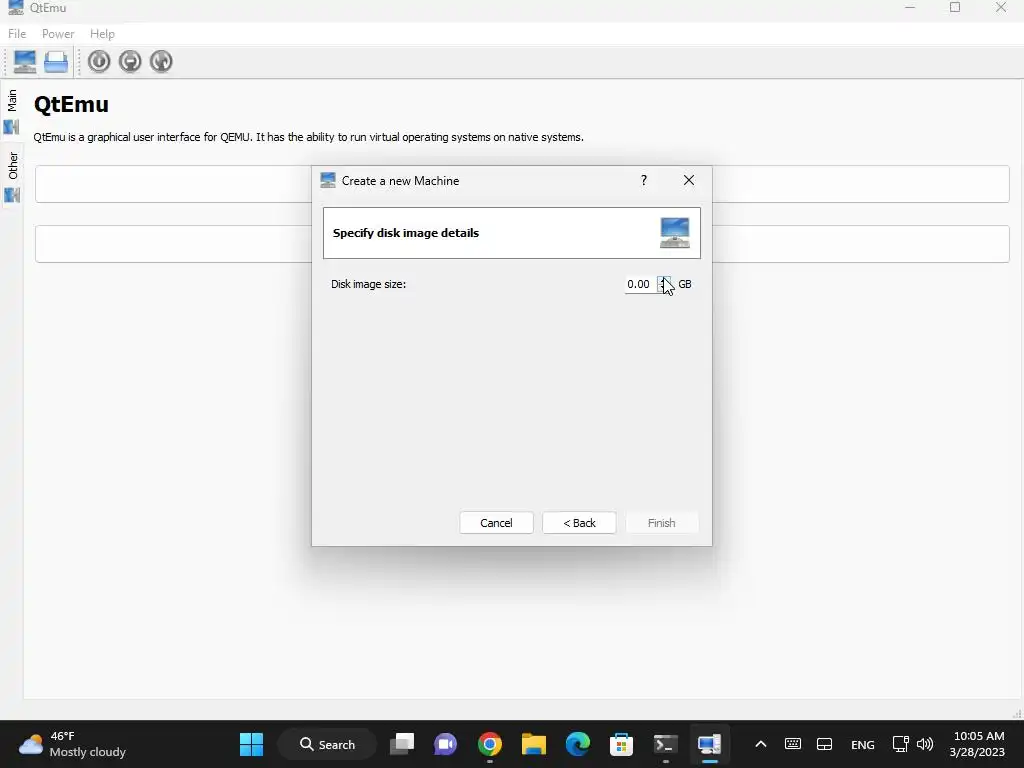Click the power start toolbar button
The height and width of the screenshot is (768, 1024).
pyautogui.click(x=99, y=61)
